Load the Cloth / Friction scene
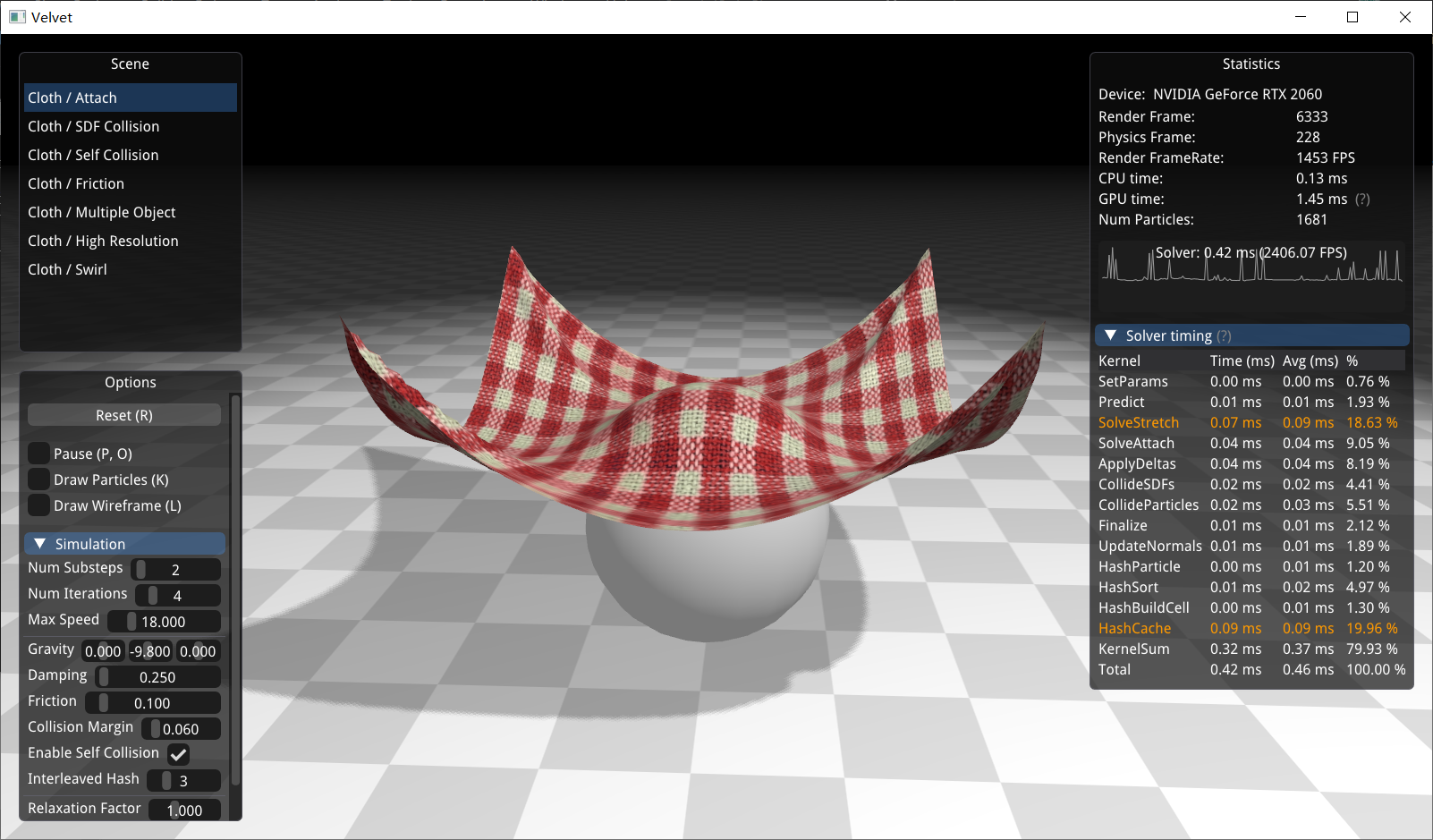This screenshot has width=1433, height=840. click(x=131, y=183)
